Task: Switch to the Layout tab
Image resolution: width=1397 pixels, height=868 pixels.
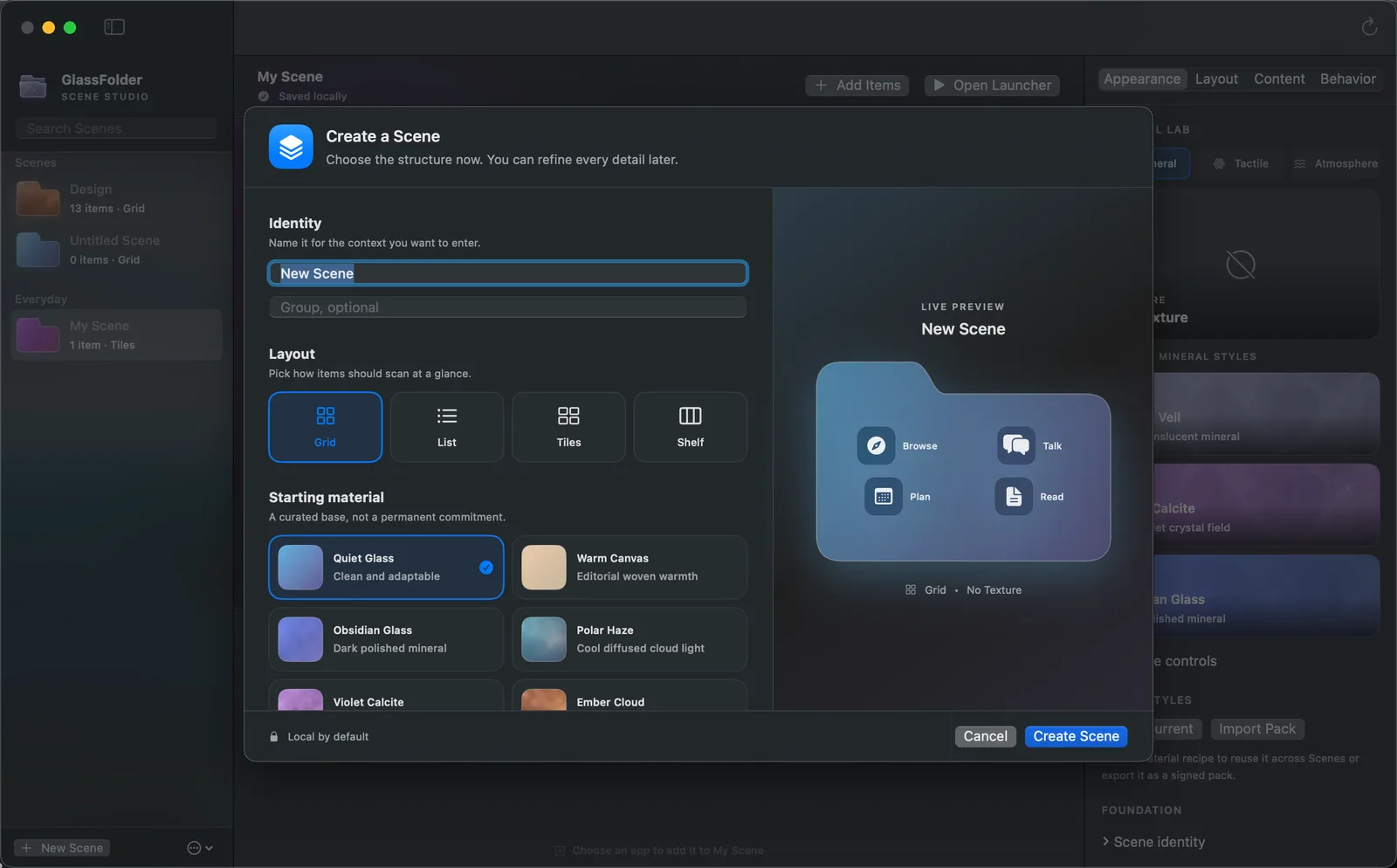Action: pyautogui.click(x=1216, y=79)
